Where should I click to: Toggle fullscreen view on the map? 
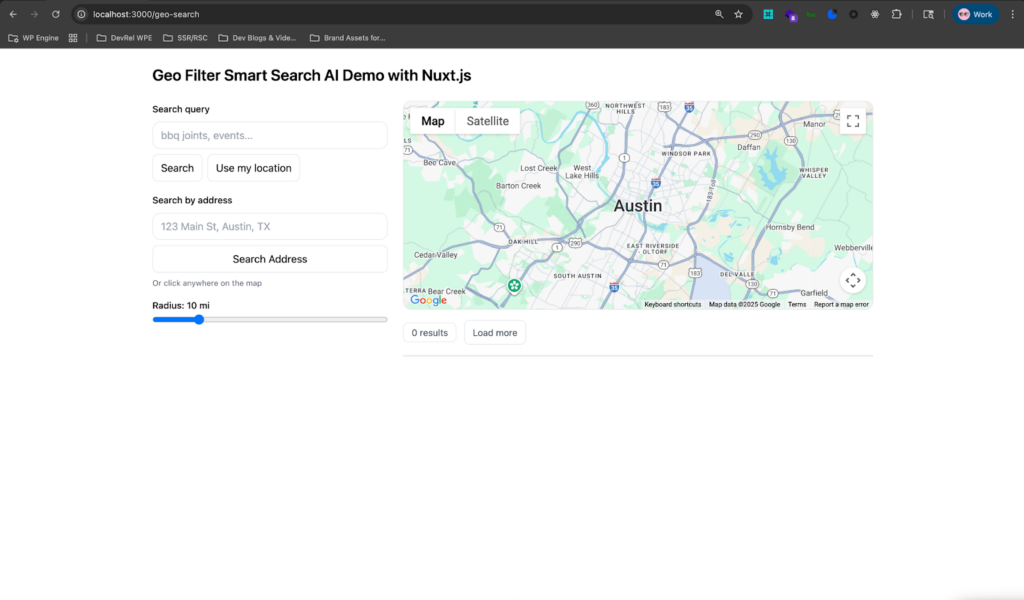(852, 121)
